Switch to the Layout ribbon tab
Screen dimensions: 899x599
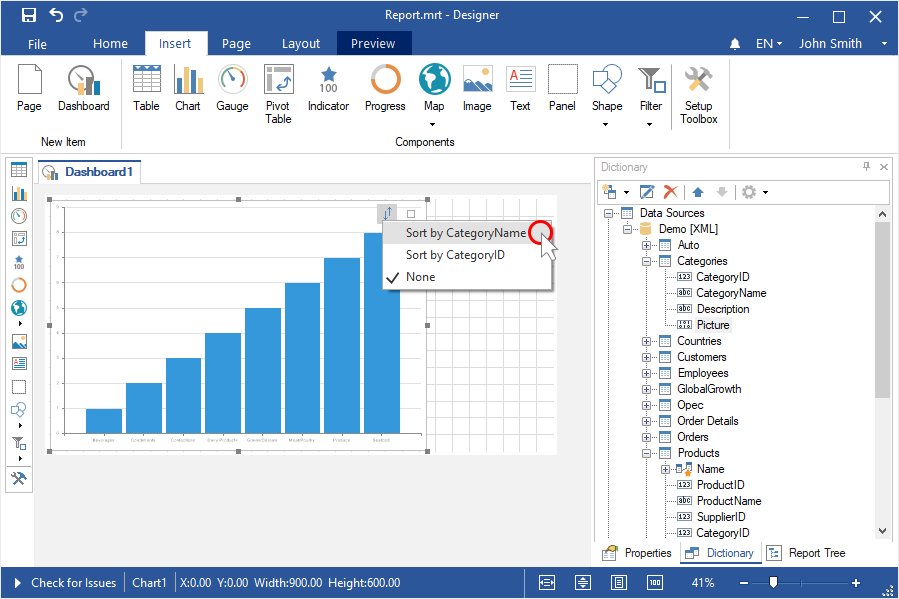(300, 44)
